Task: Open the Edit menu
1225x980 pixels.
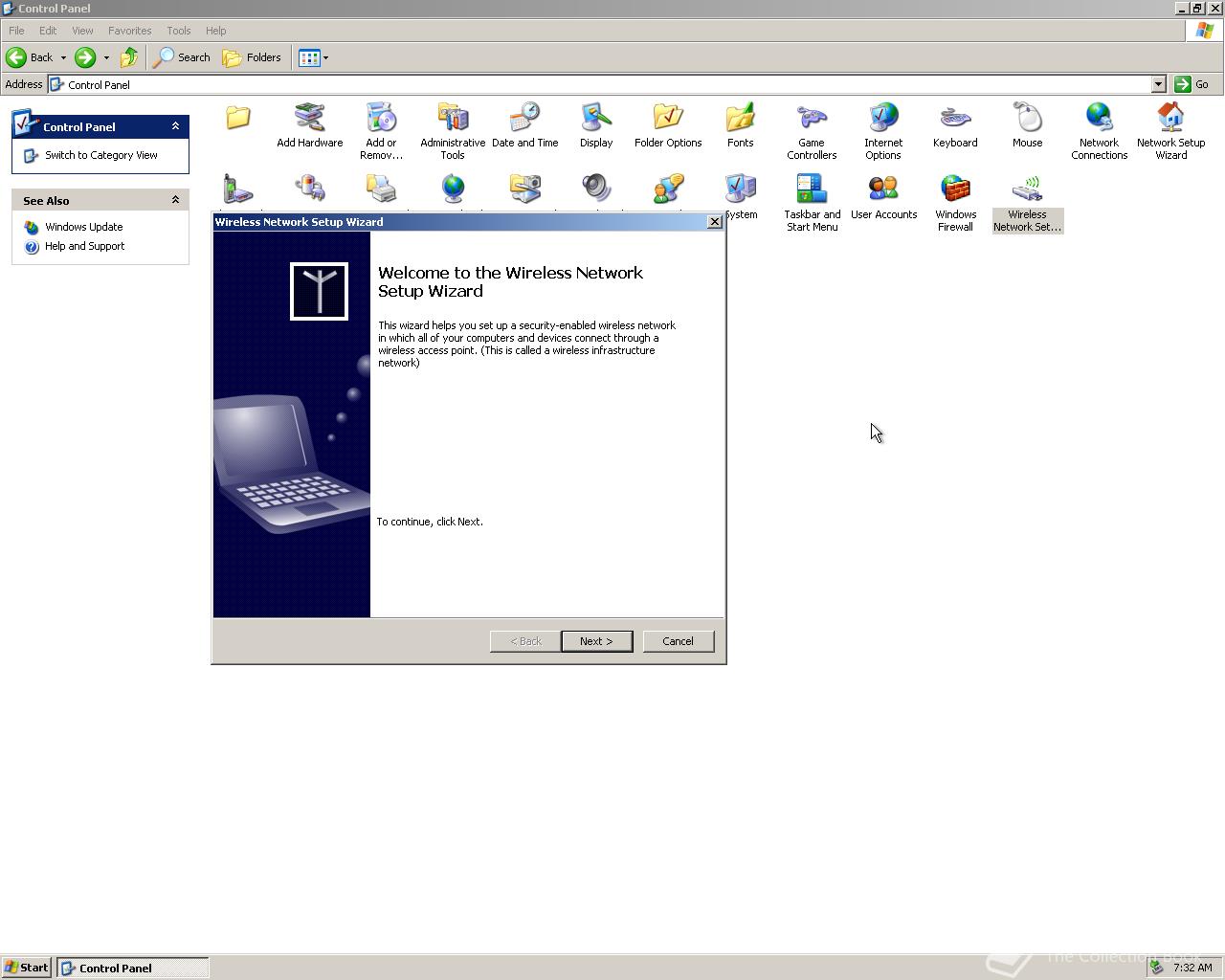Action: [48, 31]
